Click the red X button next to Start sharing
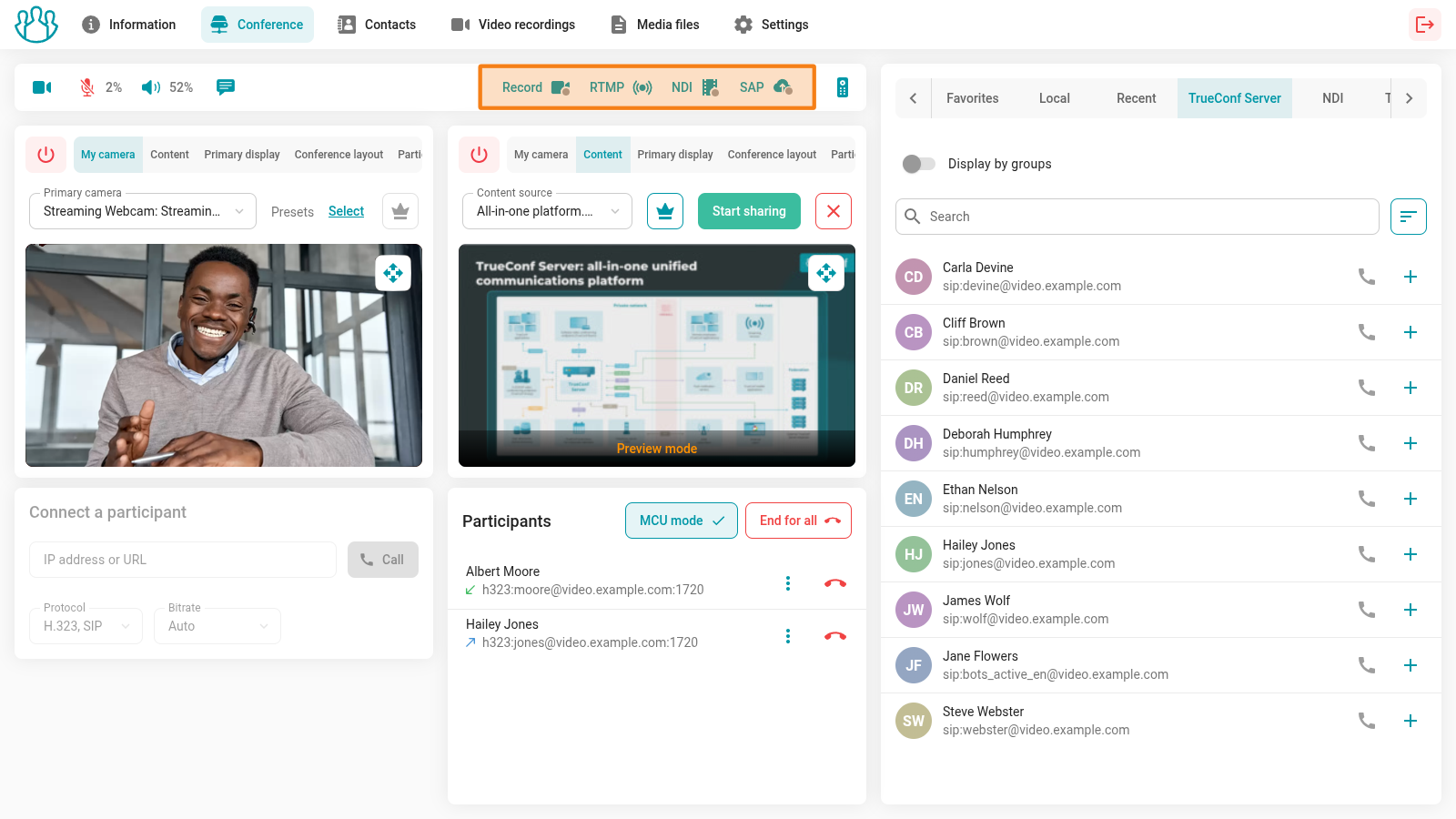This screenshot has height=819, width=1456. pyautogui.click(x=834, y=211)
